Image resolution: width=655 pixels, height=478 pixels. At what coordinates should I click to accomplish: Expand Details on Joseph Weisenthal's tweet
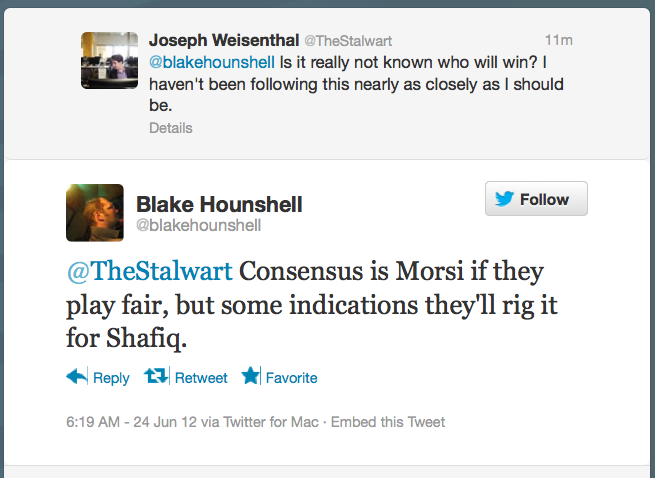point(171,128)
